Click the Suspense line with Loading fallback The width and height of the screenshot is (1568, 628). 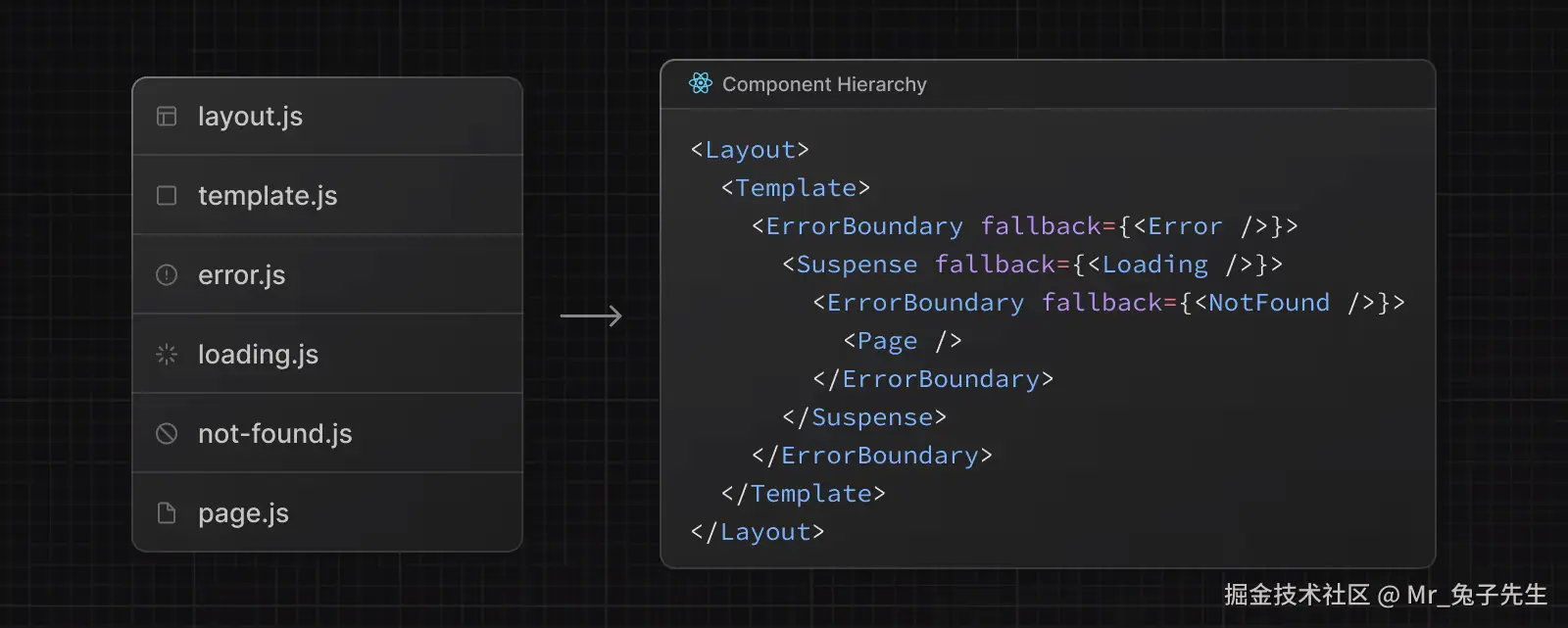tap(1033, 265)
